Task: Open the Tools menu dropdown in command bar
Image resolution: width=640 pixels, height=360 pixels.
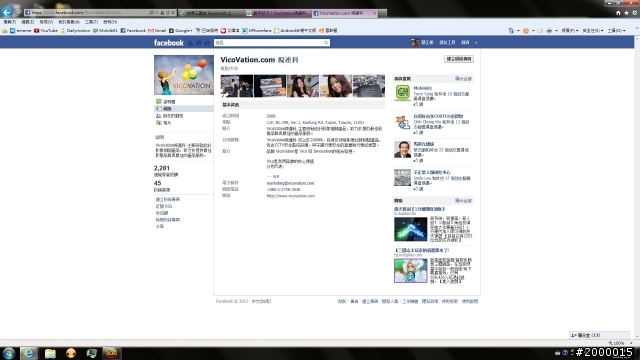Action: pos(616,31)
